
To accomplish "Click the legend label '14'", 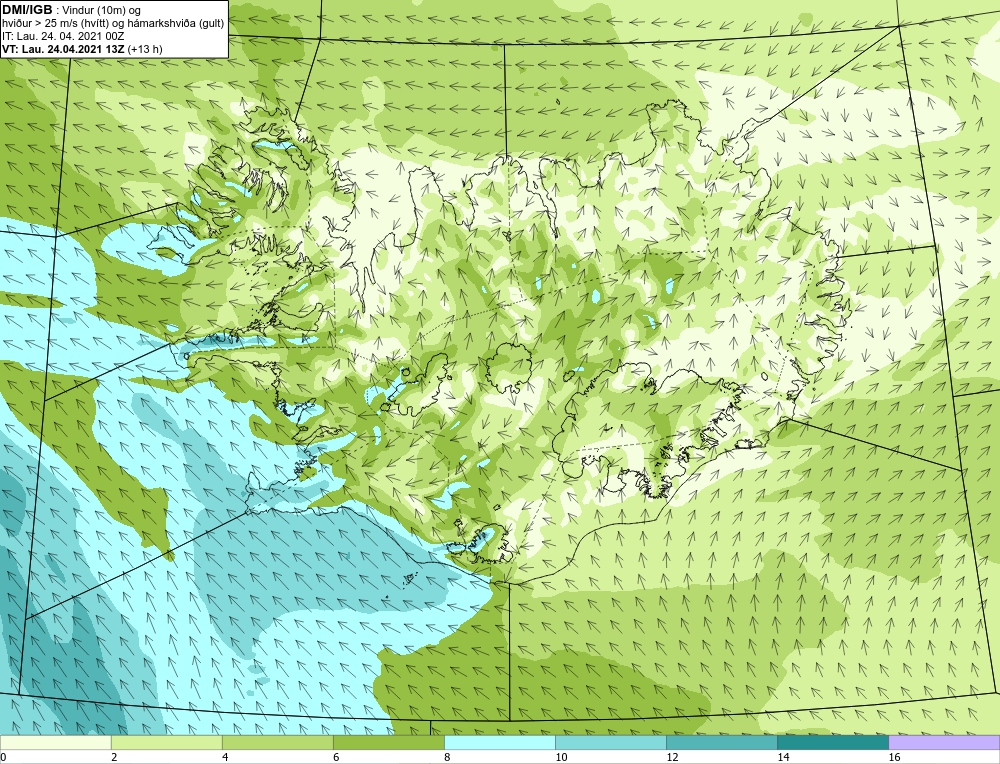I will (783, 757).
